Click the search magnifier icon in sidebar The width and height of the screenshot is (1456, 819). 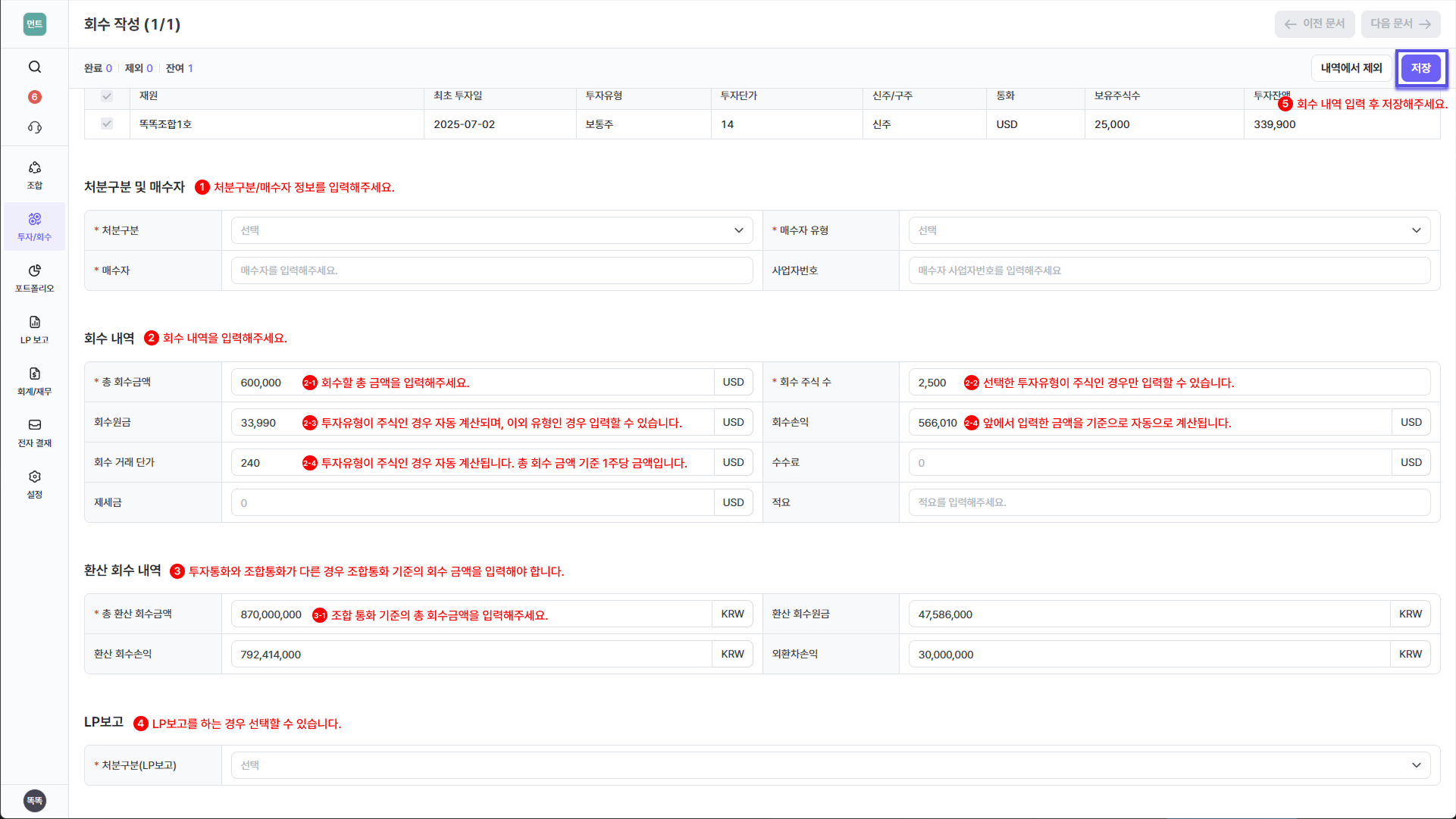35,67
